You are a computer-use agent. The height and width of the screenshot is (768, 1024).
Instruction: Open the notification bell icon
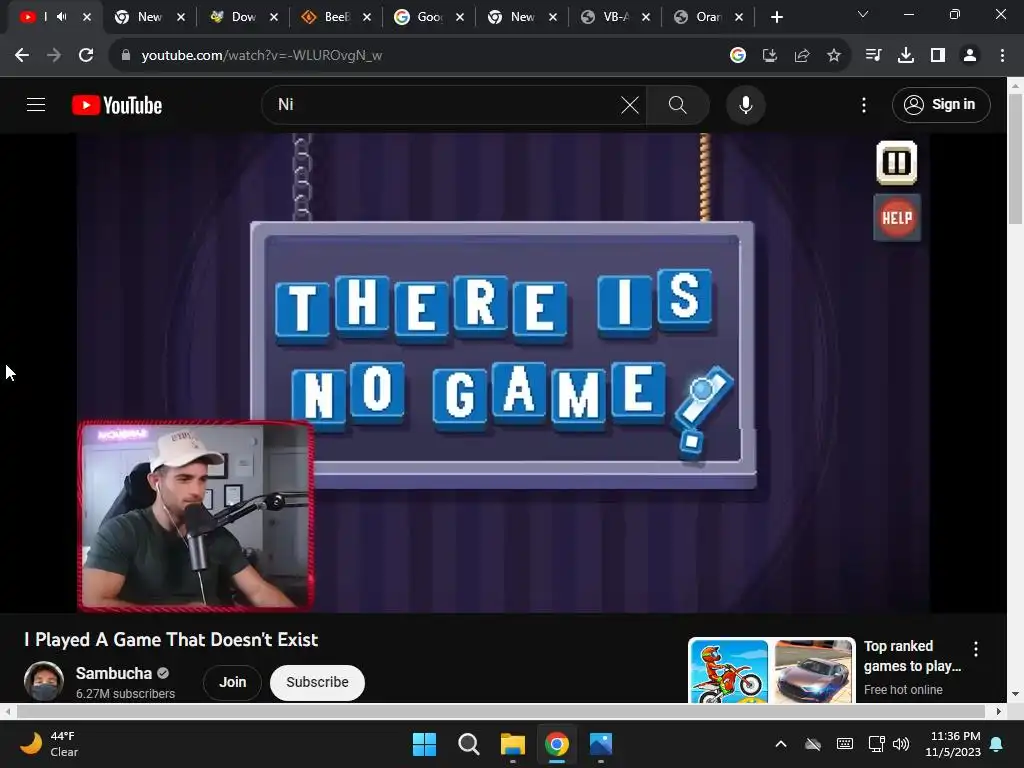tap(997, 744)
